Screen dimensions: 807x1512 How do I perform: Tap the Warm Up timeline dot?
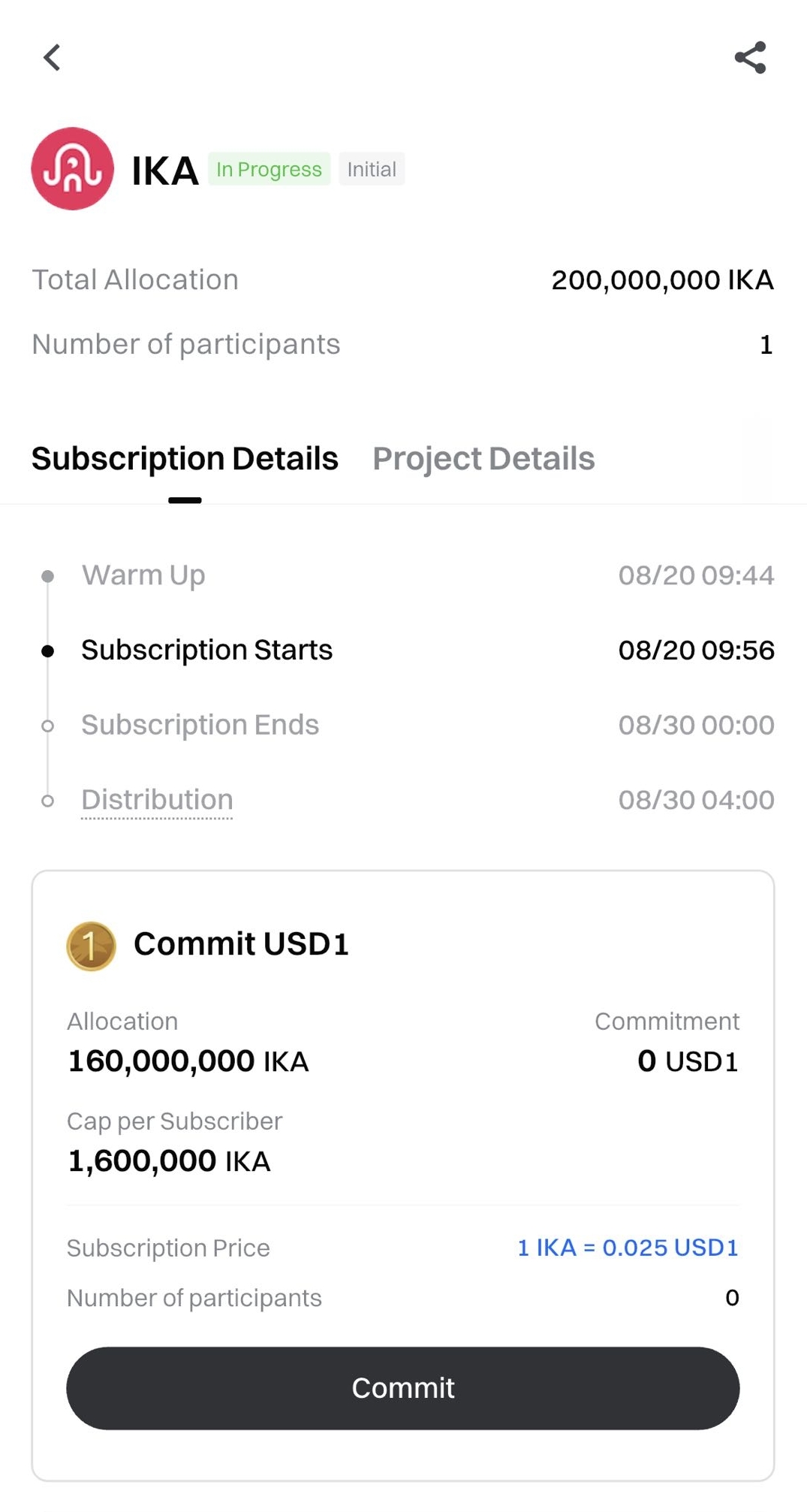tap(47, 576)
